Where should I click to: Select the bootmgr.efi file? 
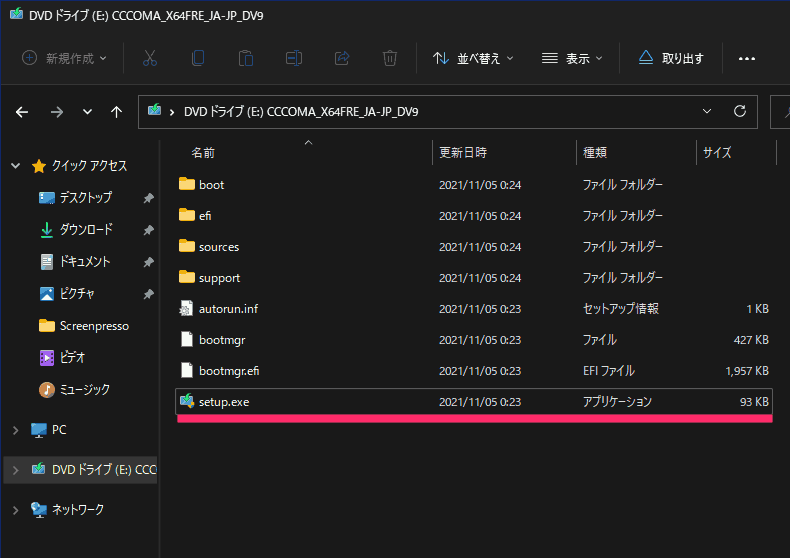click(x=474, y=371)
